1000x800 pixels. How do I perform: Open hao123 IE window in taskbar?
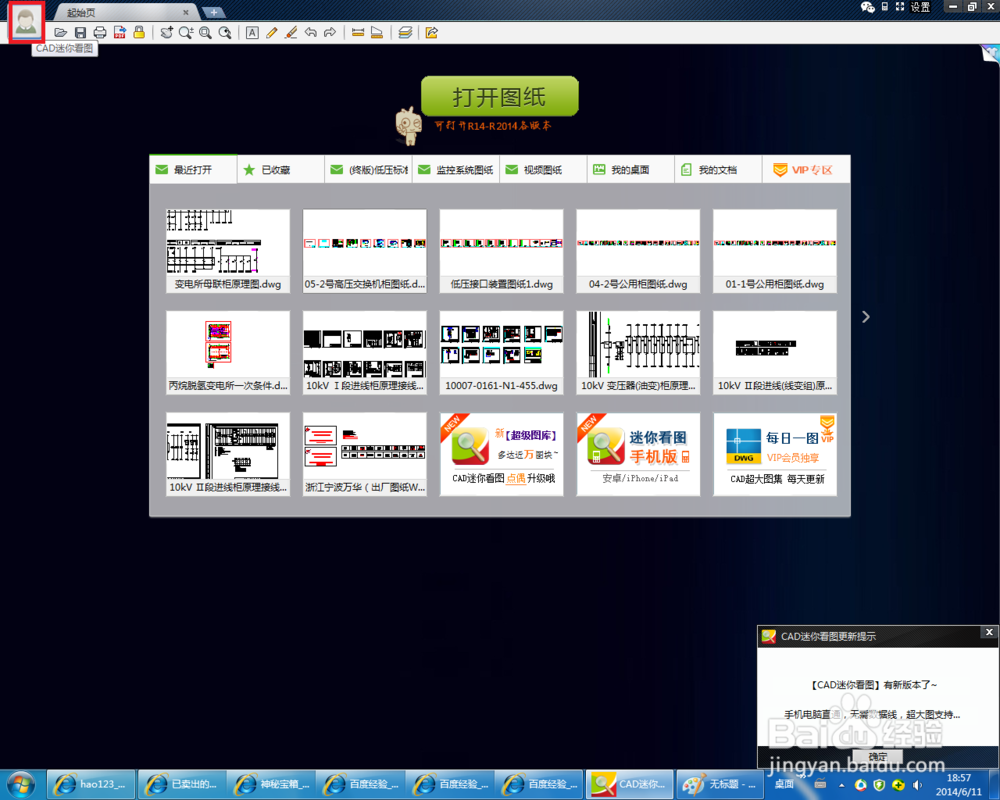(x=91, y=784)
